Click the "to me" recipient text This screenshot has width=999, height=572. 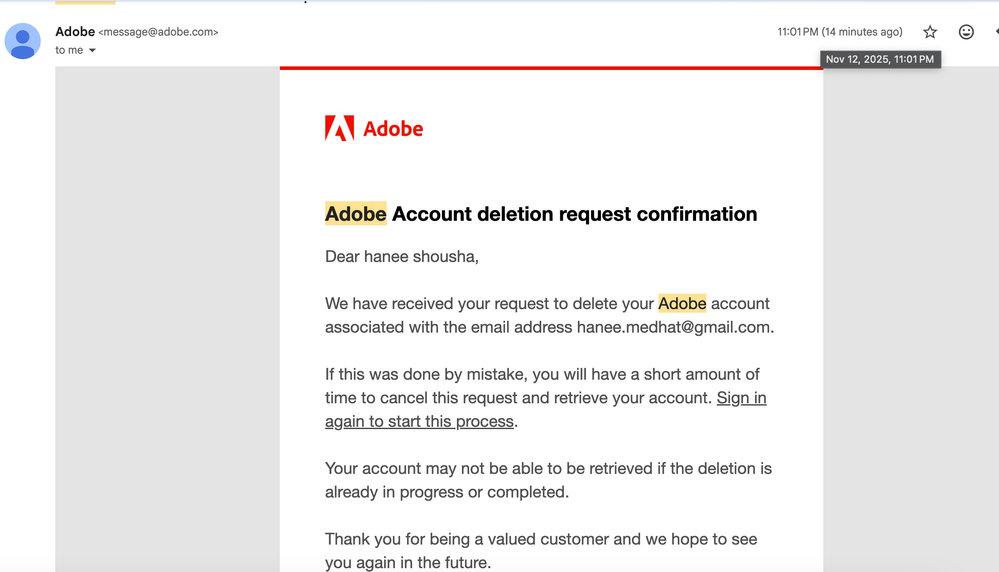point(69,51)
